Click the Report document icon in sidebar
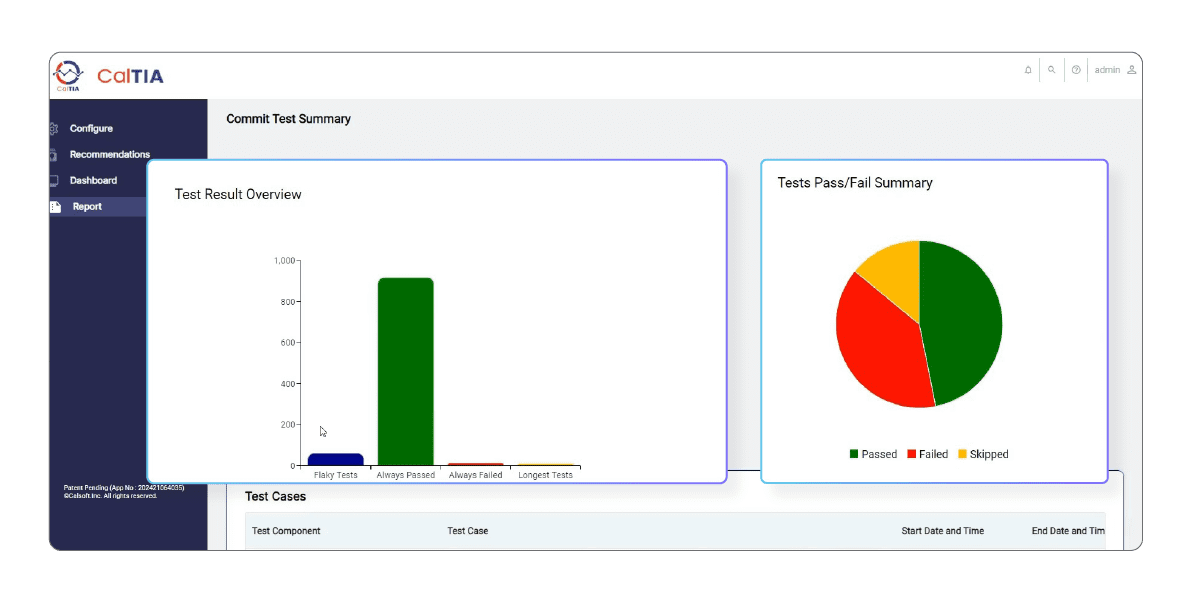Image resolution: width=1200 pixels, height=600 pixels. [56, 207]
